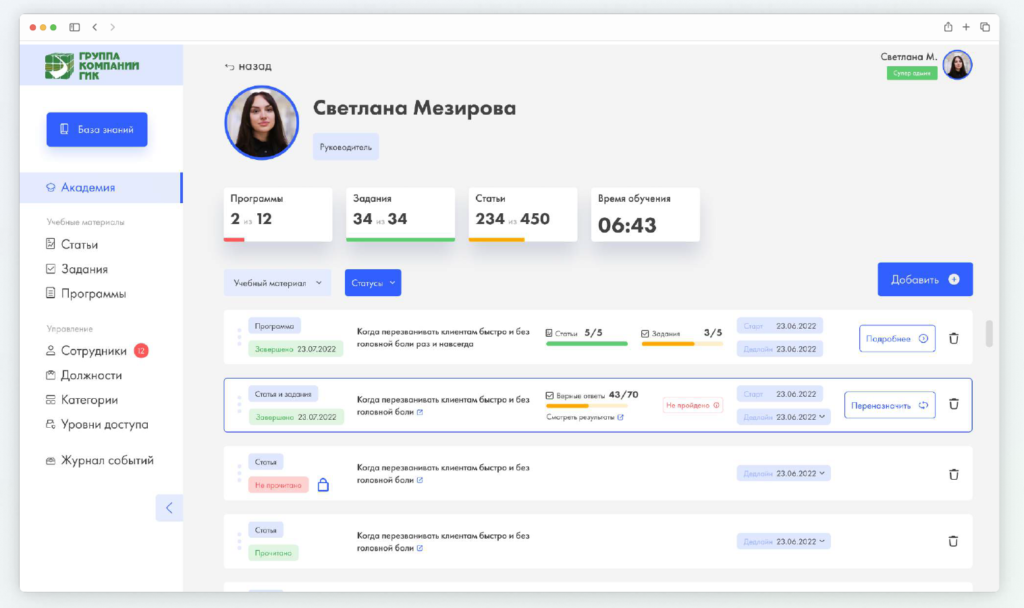Click the Прочитано status tag
The width and height of the screenshot is (1024, 608).
coord(273,553)
